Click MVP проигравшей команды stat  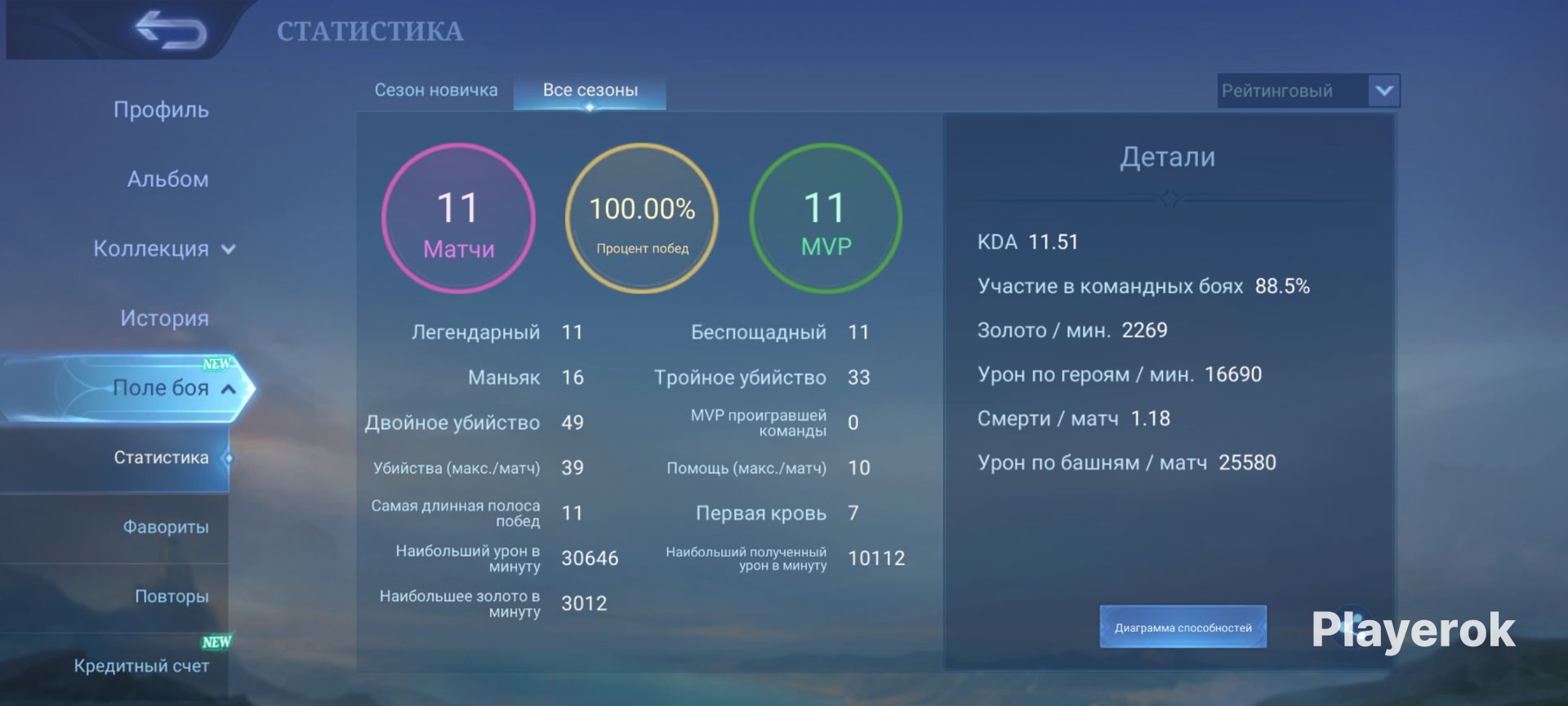(x=774, y=422)
